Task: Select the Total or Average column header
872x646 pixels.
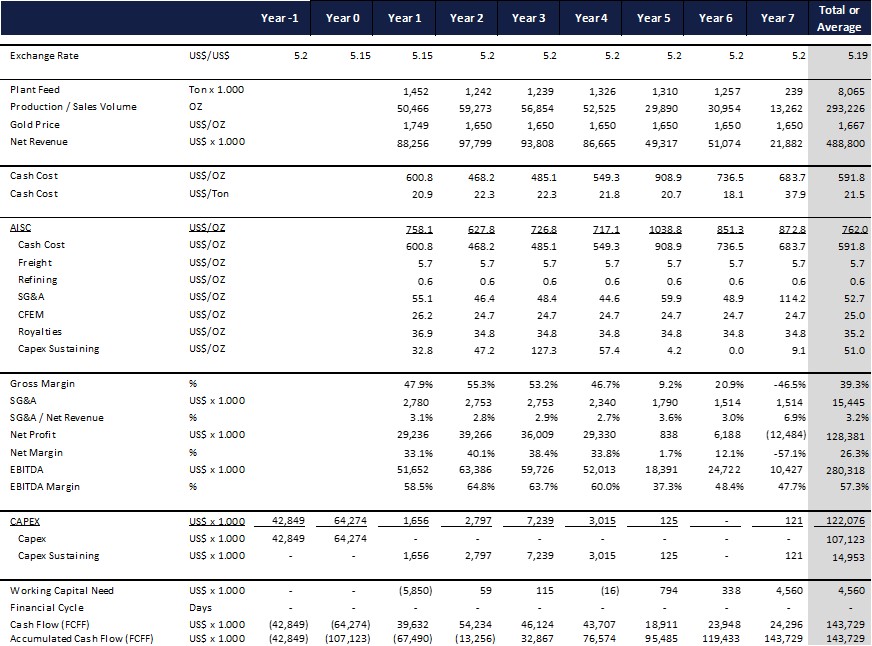Action: click(x=839, y=18)
